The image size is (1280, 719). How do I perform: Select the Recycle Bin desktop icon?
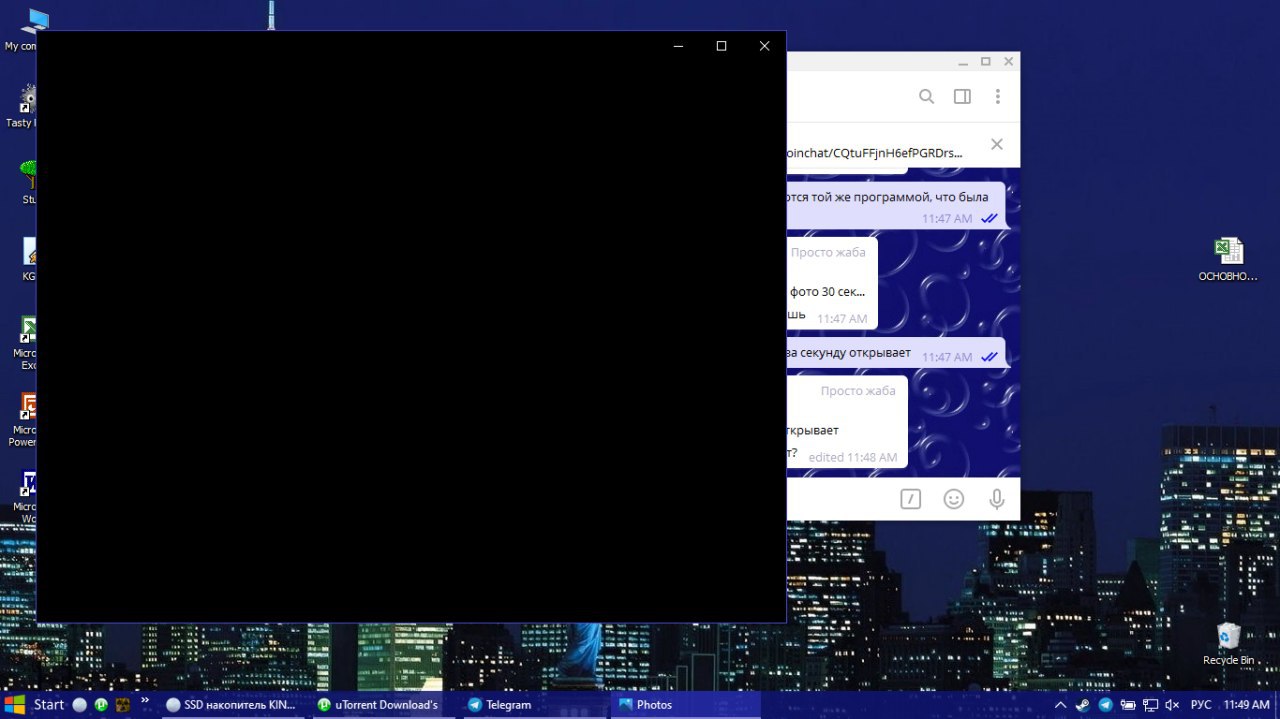click(1228, 644)
